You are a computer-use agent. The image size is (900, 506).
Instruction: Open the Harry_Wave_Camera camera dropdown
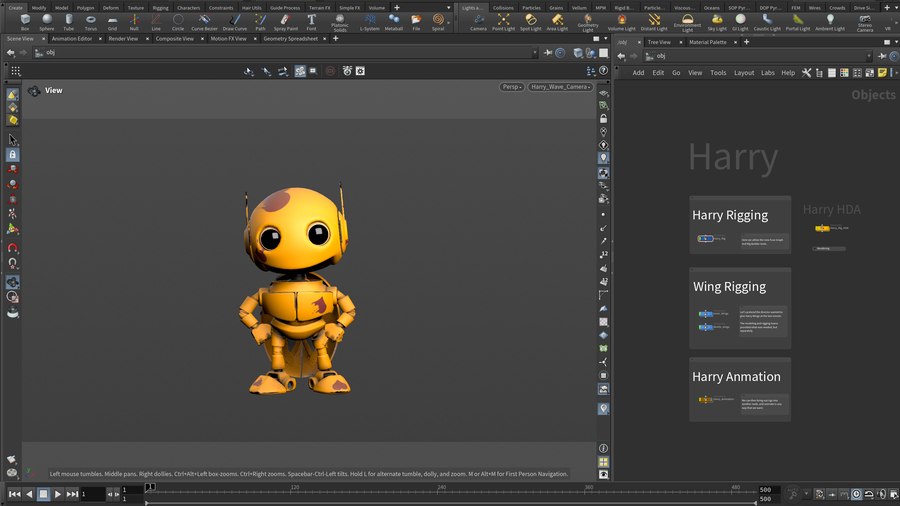tap(560, 87)
